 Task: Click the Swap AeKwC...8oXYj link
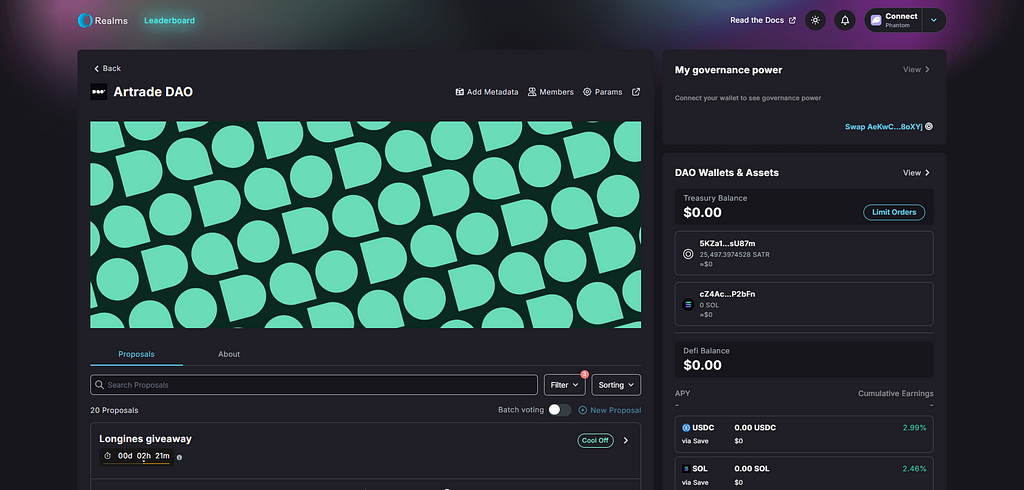[884, 127]
